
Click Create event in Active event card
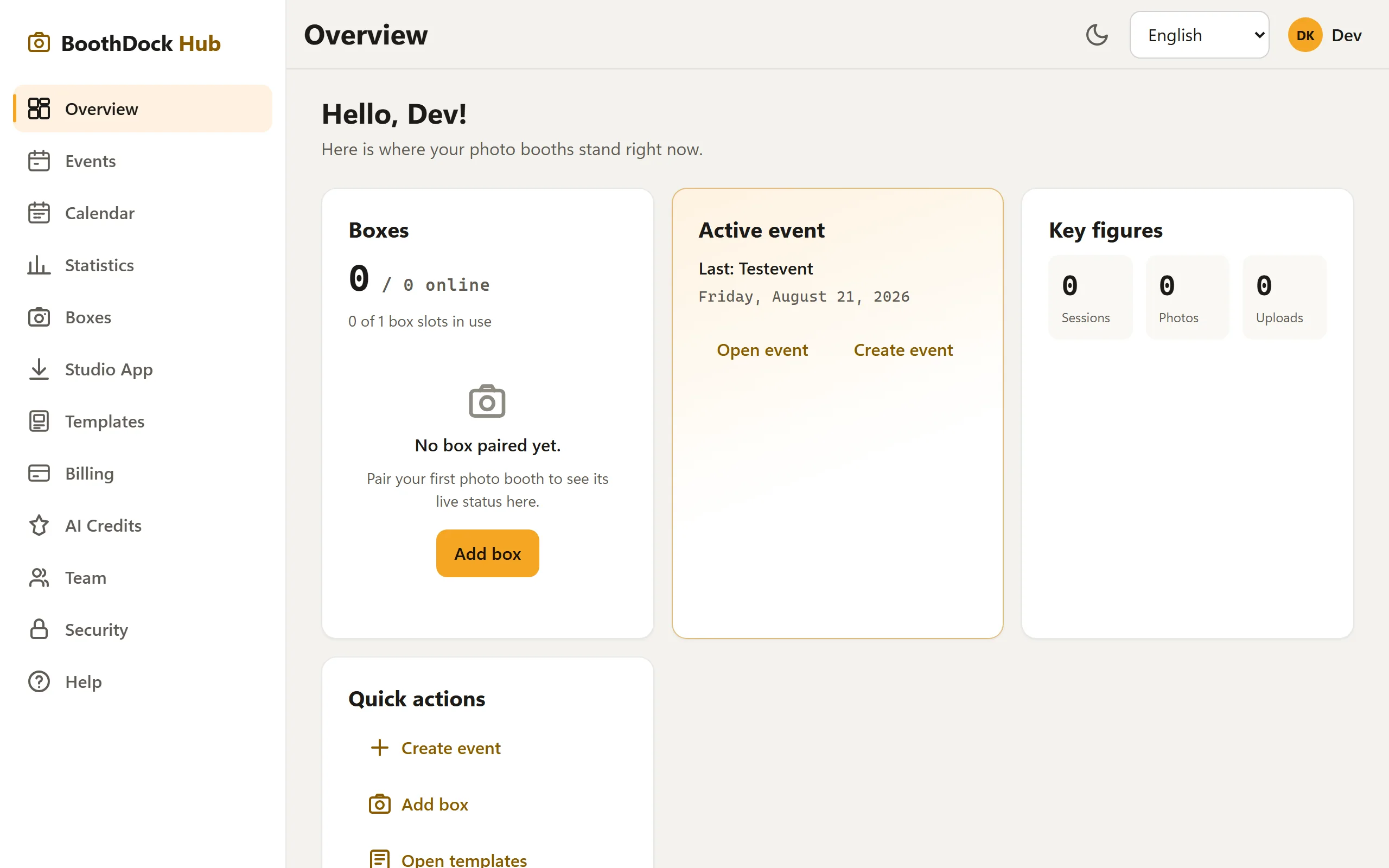(903, 350)
